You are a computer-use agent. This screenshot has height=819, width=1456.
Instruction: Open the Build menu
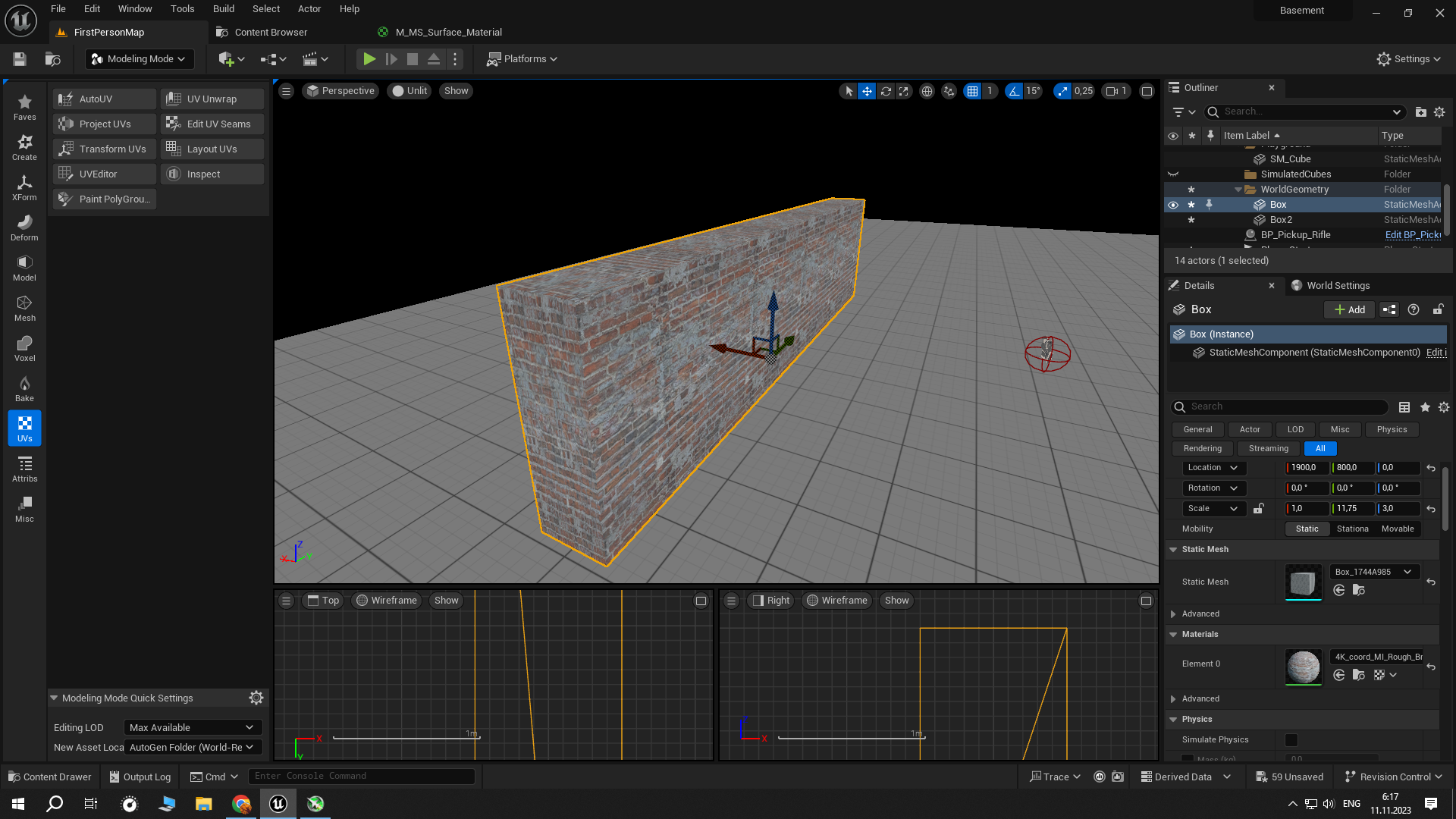point(223,9)
